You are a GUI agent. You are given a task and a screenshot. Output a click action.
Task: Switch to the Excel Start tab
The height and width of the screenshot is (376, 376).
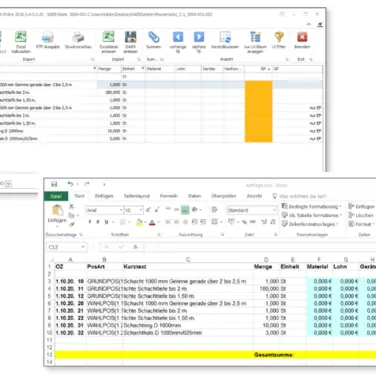click(x=79, y=196)
